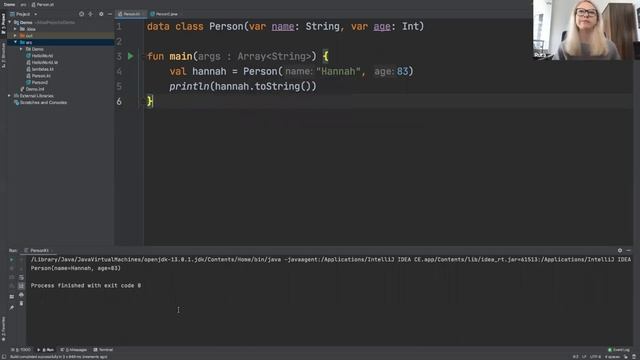
Task: Click the print icon in Run toolbar
Action: [21, 295]
